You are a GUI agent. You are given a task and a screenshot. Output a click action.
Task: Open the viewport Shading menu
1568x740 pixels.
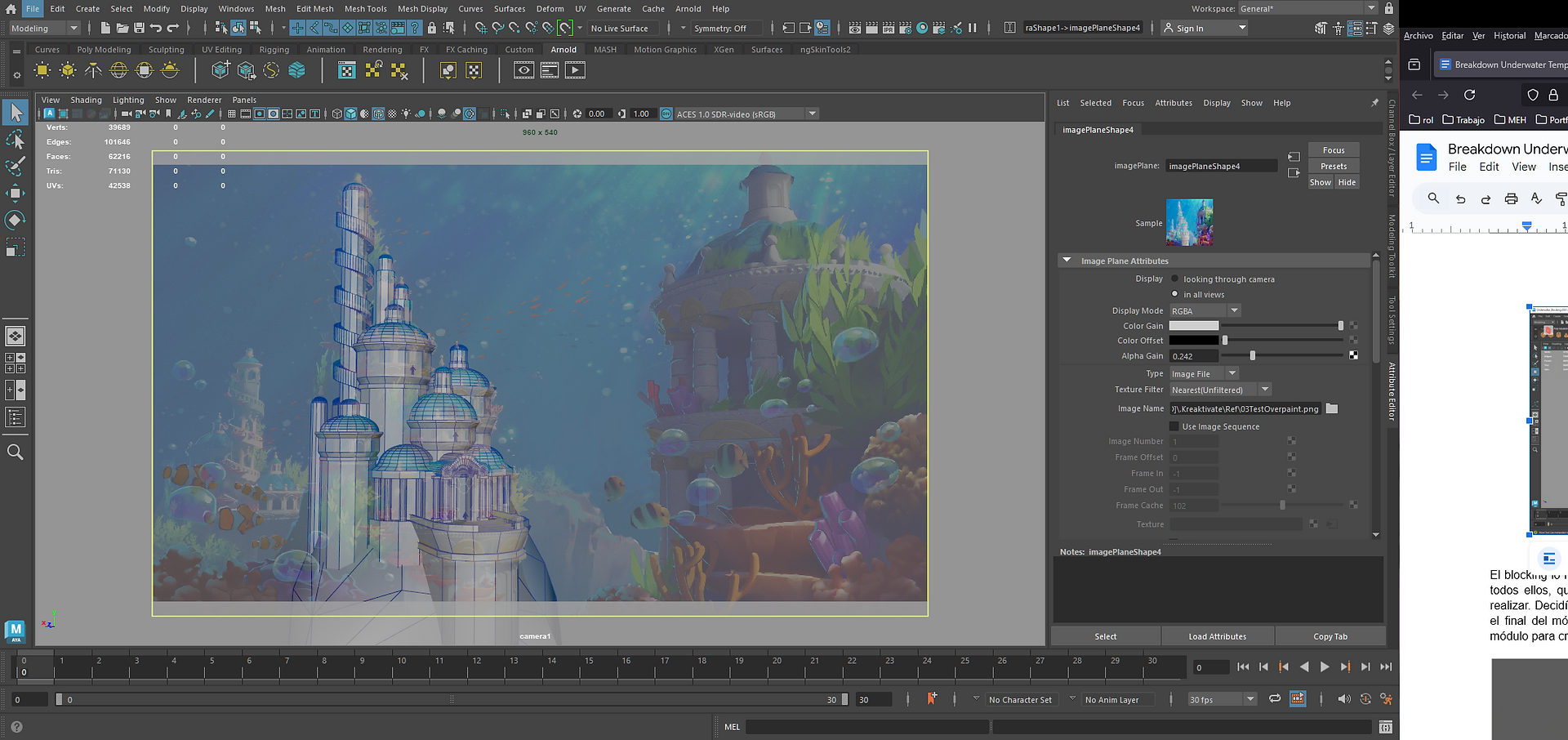pyautogui.click(x=86, y=100)
